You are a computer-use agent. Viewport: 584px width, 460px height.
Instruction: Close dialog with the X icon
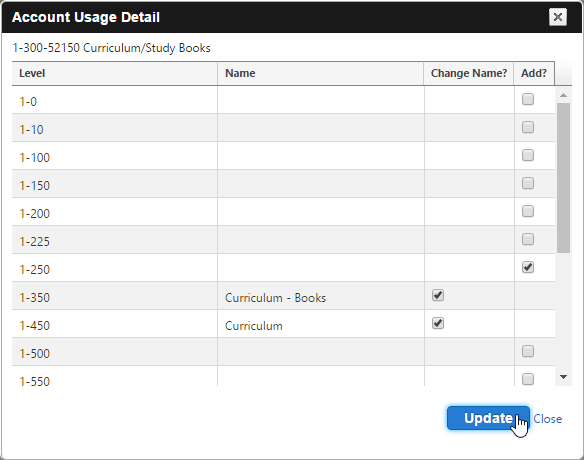pyautogui.click(x=558, y=17)
